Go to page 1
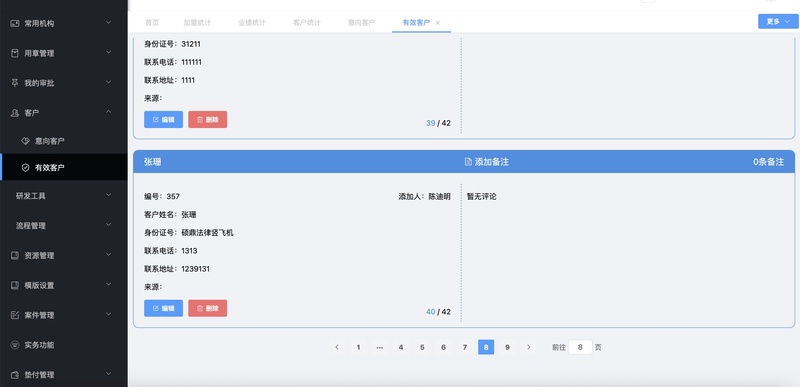 (x=358, y=347)
